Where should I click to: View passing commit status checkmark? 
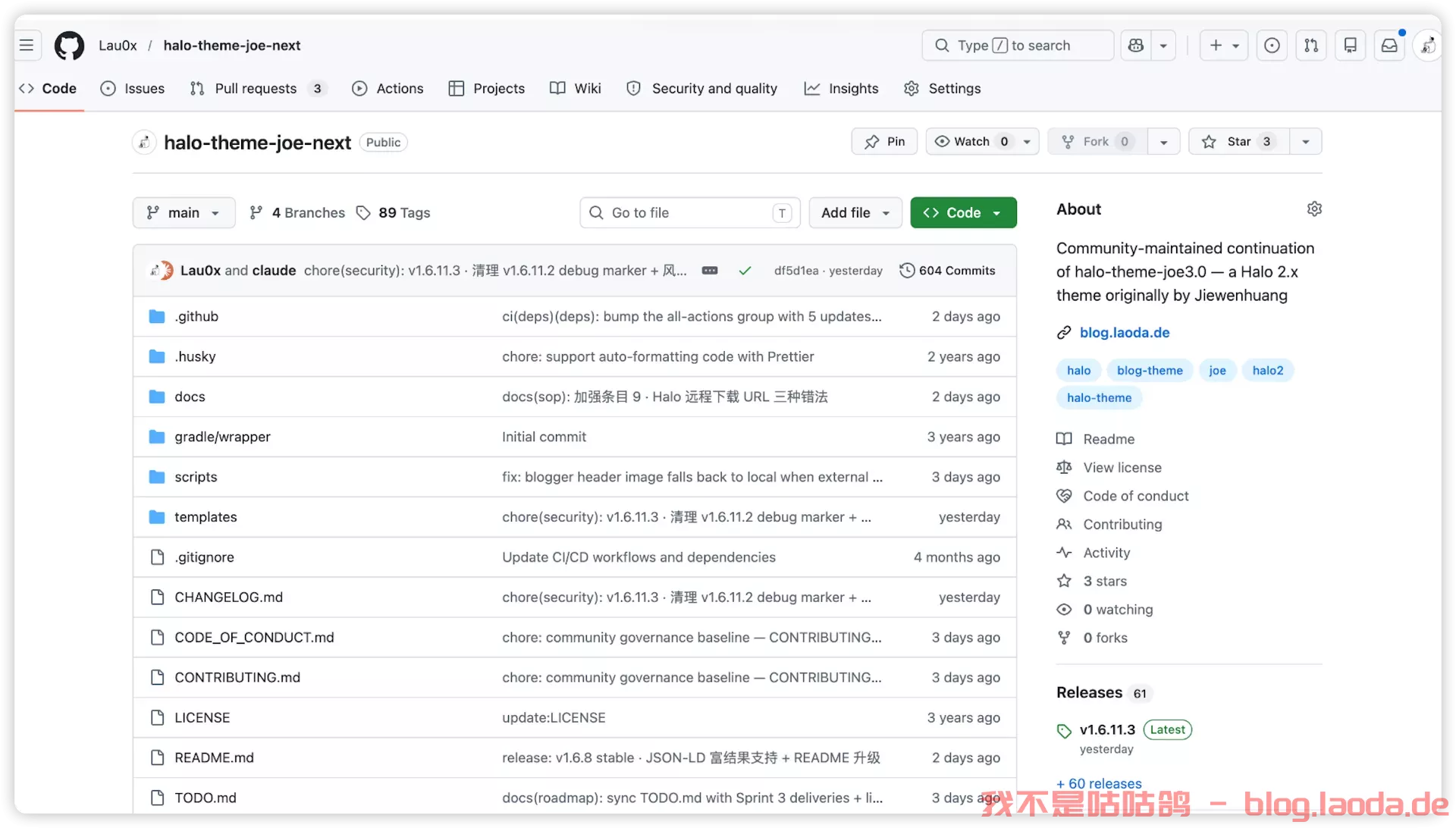[x=745, y=271]
